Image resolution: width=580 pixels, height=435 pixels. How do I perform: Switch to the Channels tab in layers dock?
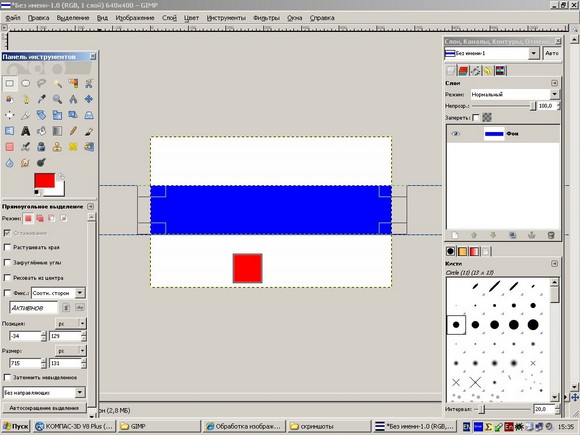(463, 70)
